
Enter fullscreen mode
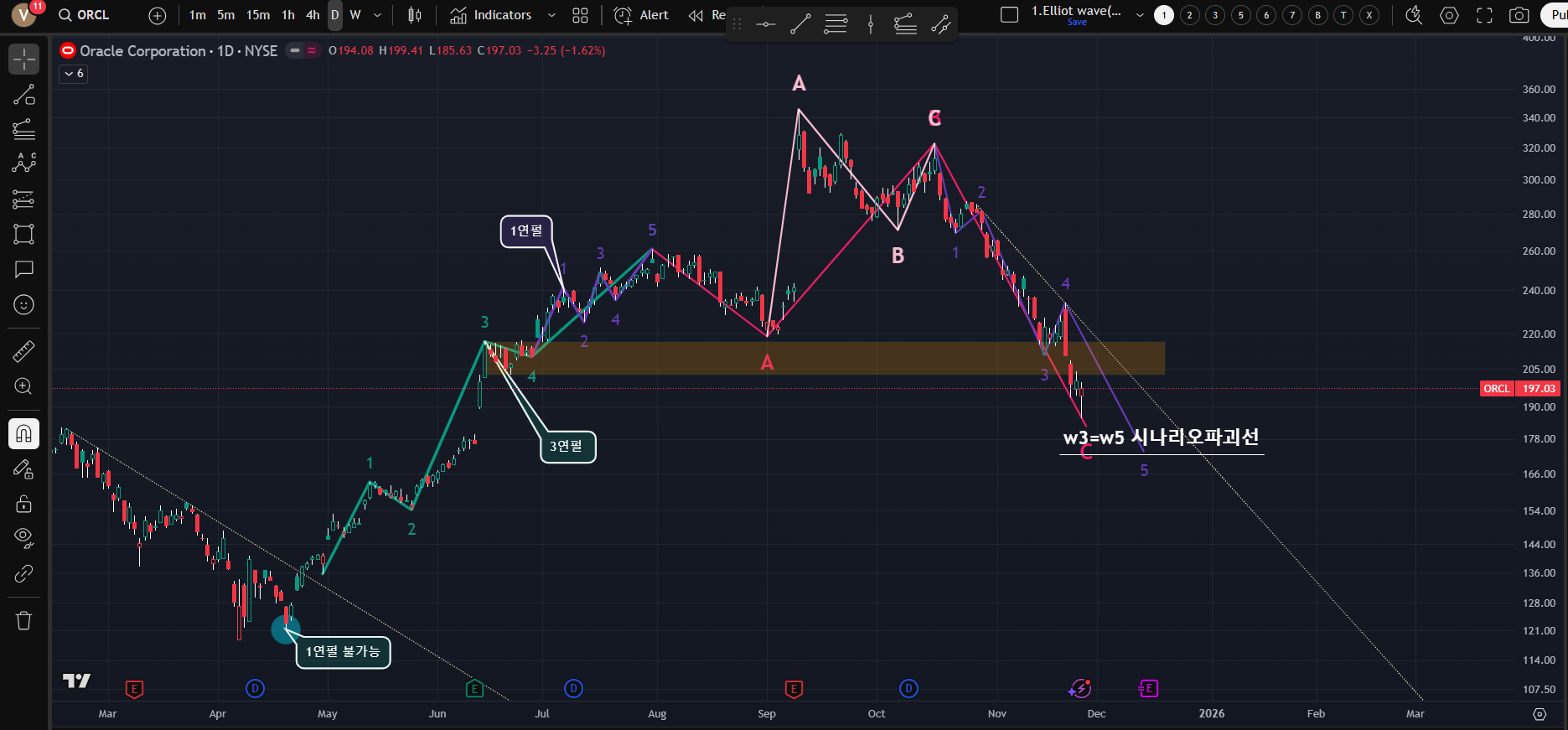coord(1484,15)
